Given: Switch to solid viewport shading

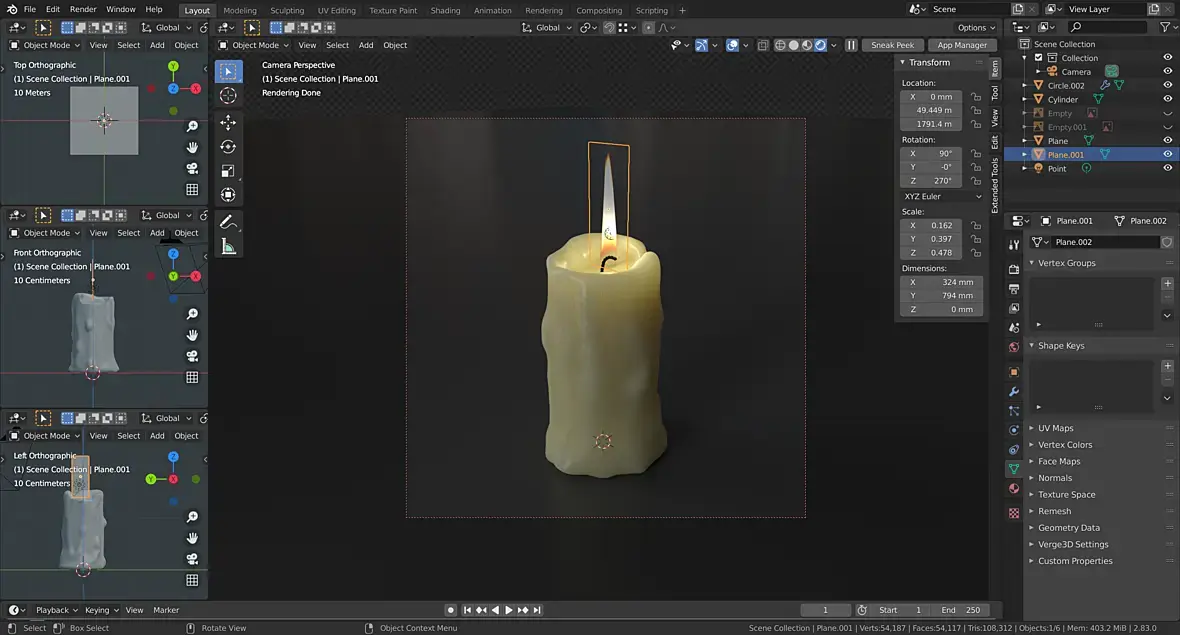Looking at the screenshot, I should click(x=793, y=45).
